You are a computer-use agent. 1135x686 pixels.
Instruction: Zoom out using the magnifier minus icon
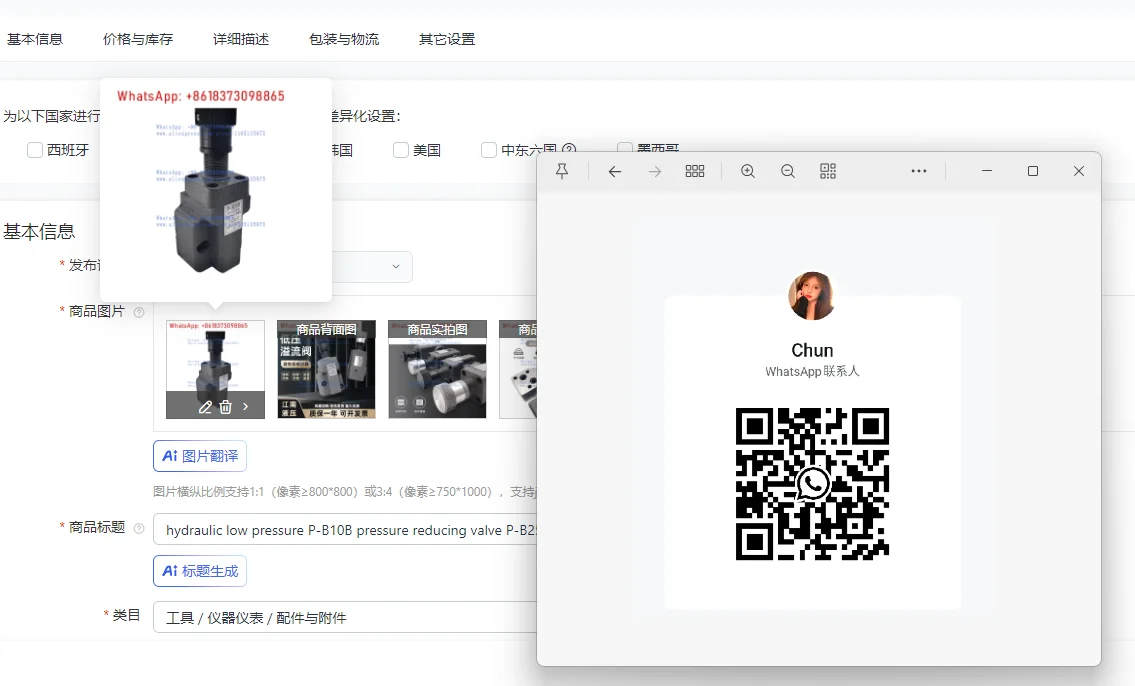[788, 171]
